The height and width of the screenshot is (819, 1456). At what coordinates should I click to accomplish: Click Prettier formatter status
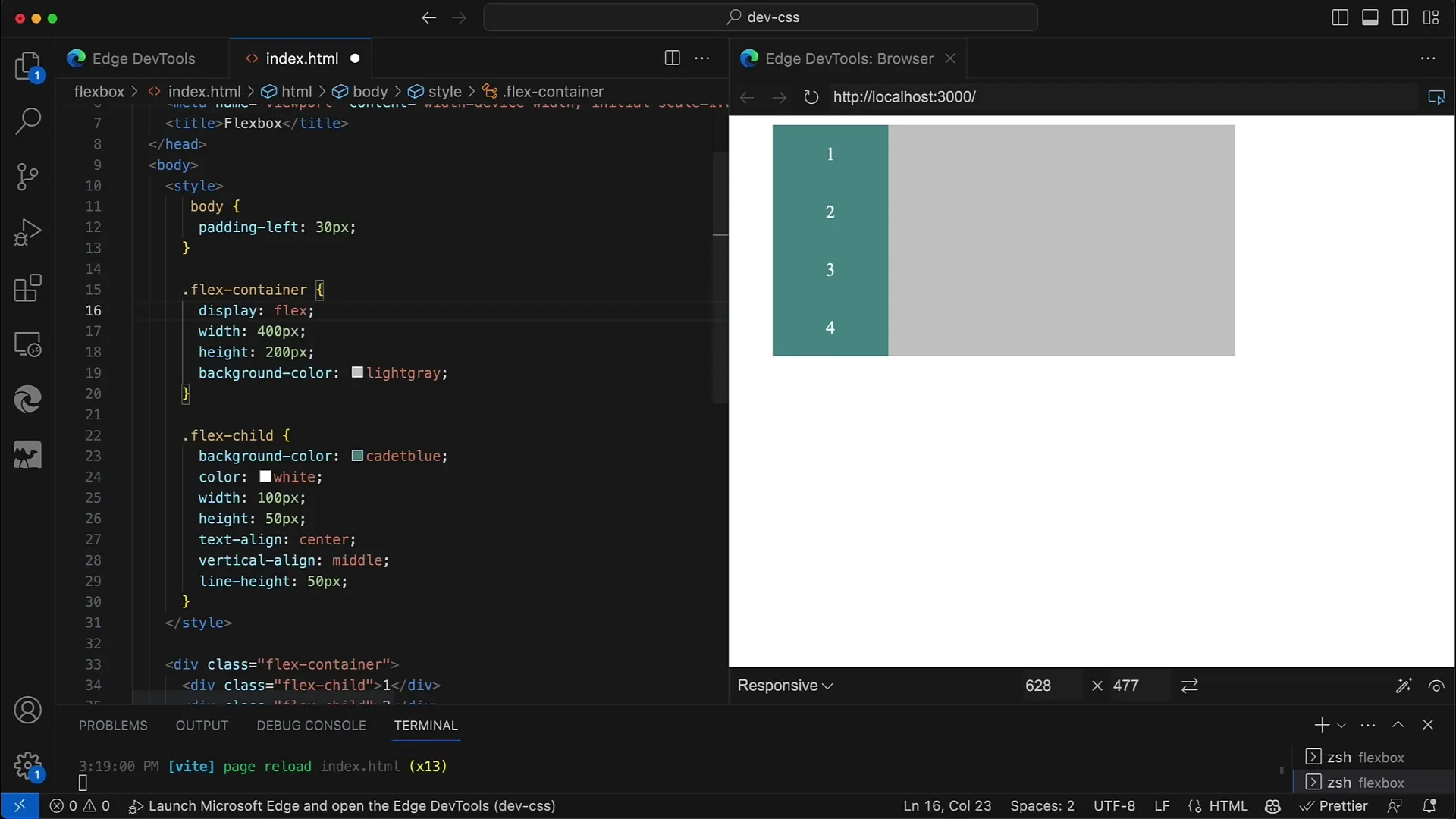[x=1333, y=806]
